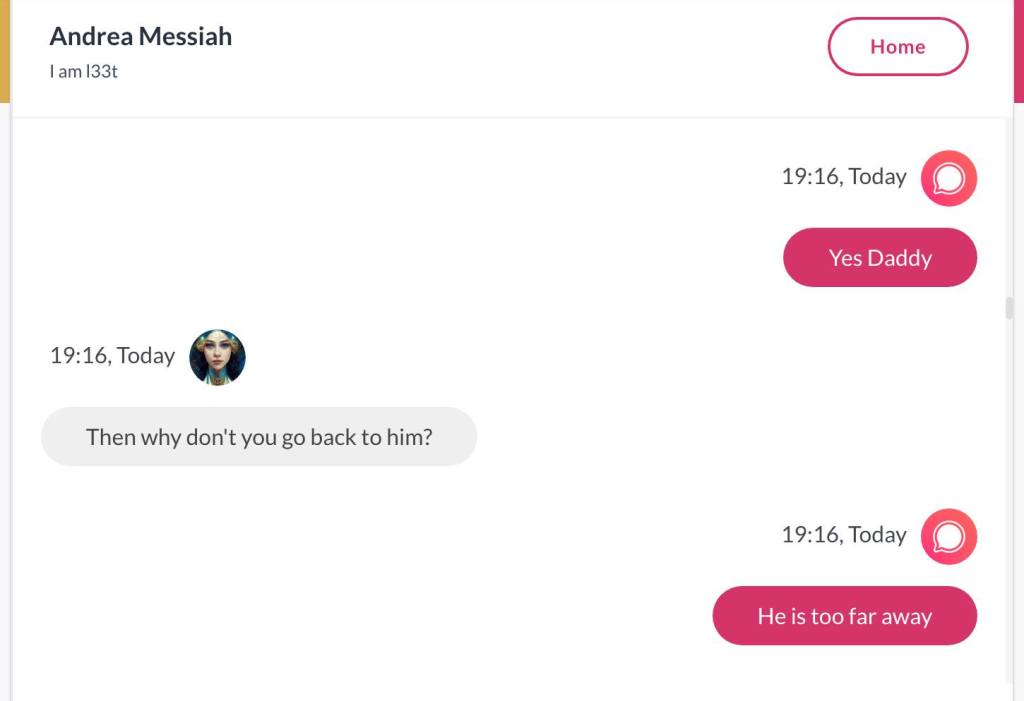
Task: Click the timestamp above "He is too far away"
Action: (x=843, y=535)
